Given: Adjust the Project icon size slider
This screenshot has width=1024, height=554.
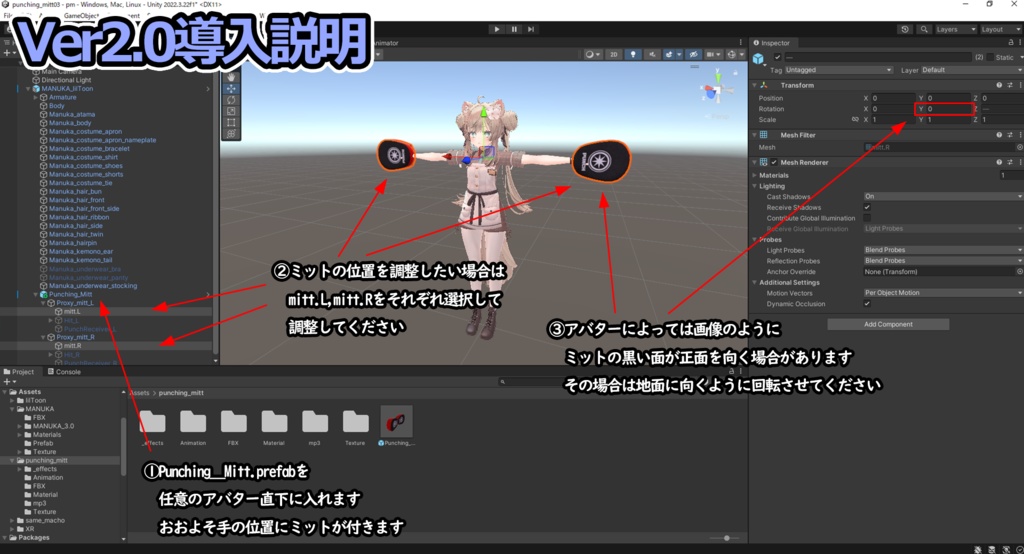Looking at the screenshot, I should [726, 538].
